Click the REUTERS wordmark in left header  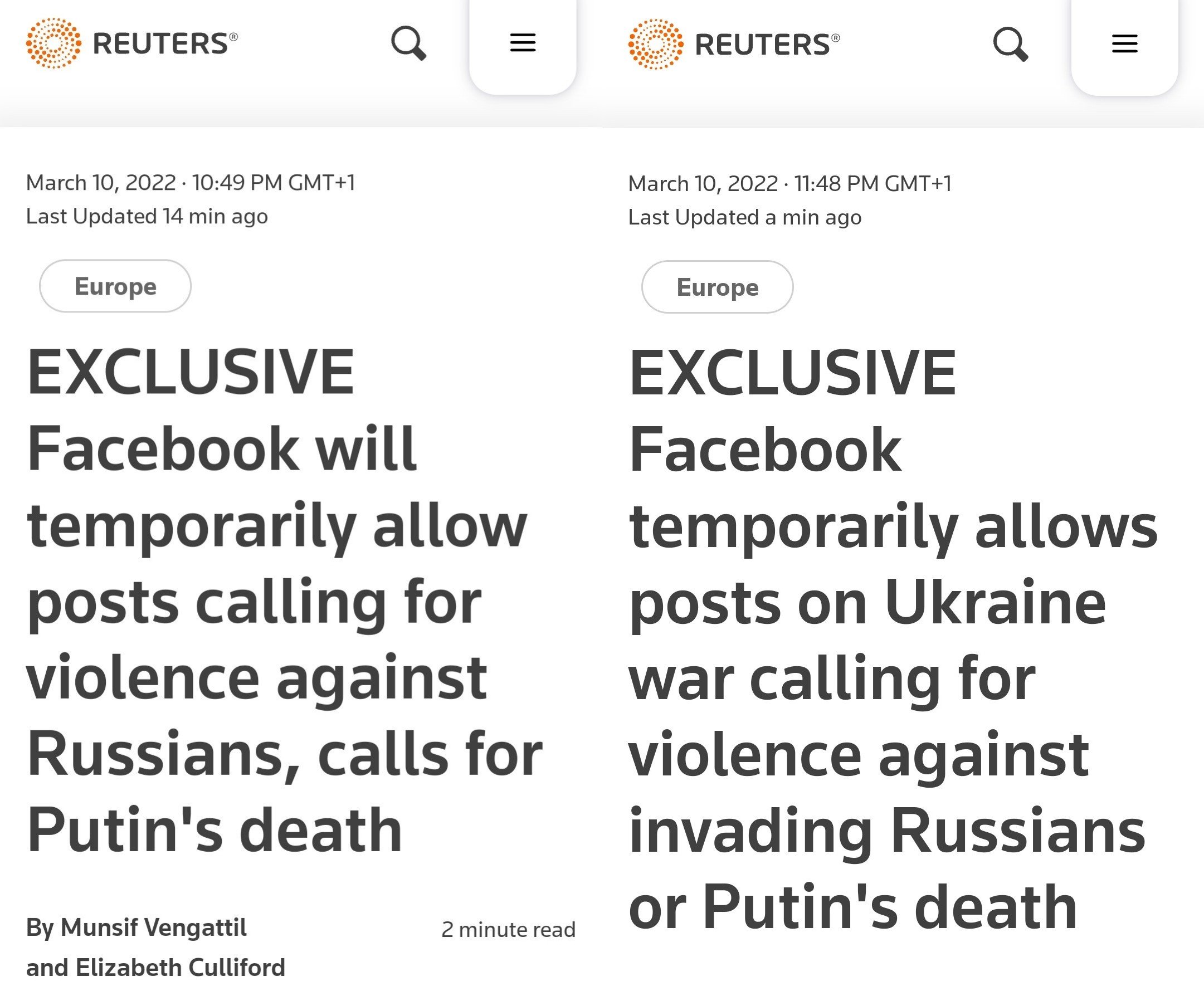click(162, 44)
